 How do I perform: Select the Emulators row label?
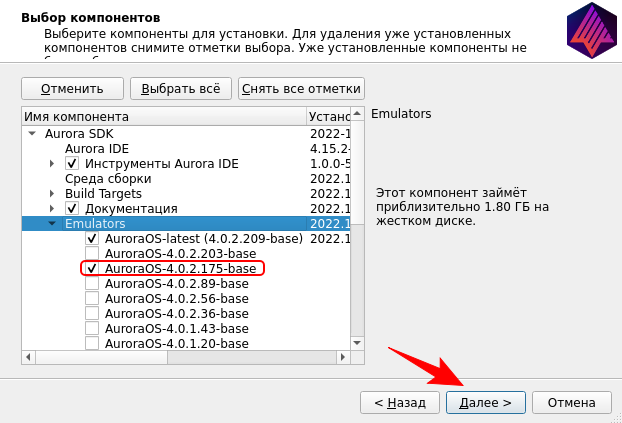(95, 223)
